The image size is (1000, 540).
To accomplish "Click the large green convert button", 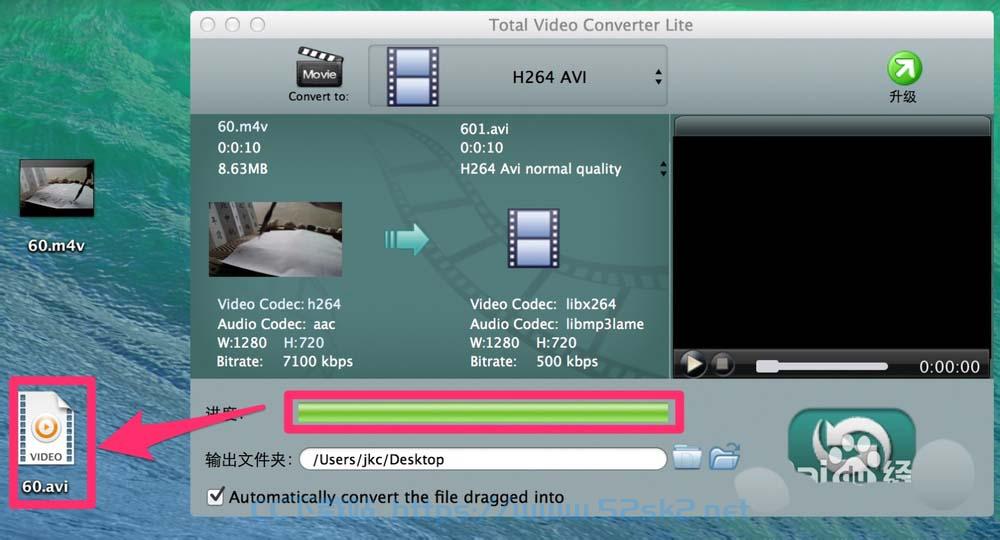I will click(851, 445).
